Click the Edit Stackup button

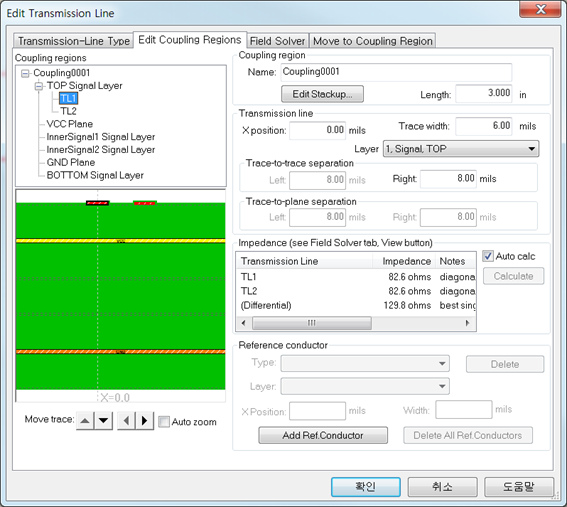click(x=322, y=94)
